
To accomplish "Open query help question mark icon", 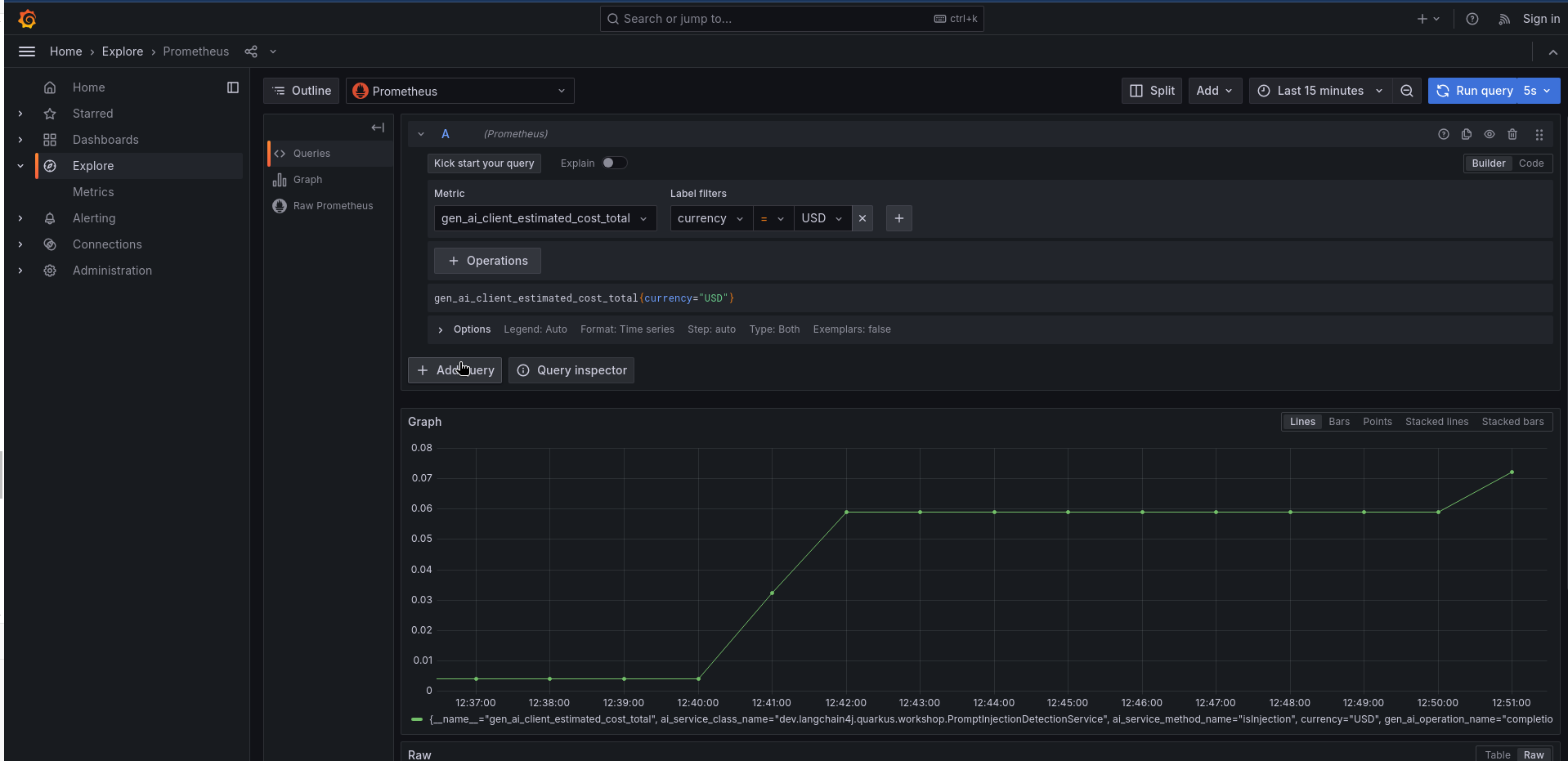I will 1443,134.
